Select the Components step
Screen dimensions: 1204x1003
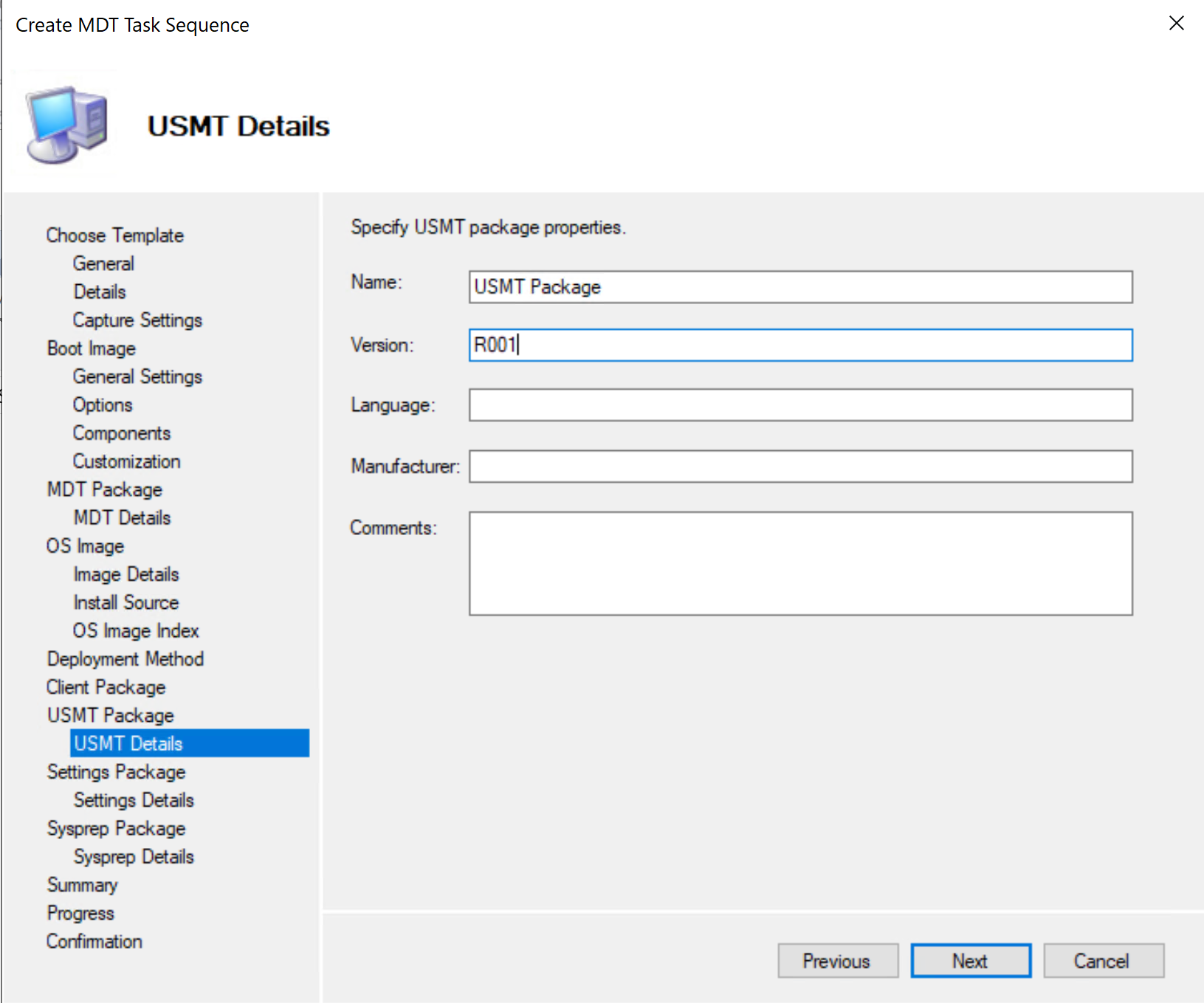click(122, 432)
